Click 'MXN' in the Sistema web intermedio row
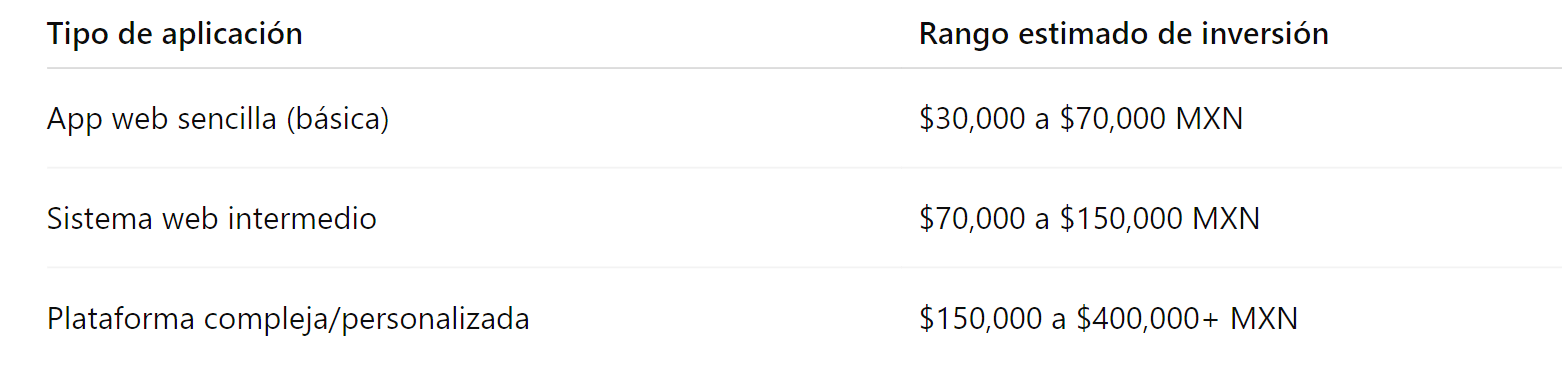Screen dimensions: 1562x386 [x=1226, y=218]
